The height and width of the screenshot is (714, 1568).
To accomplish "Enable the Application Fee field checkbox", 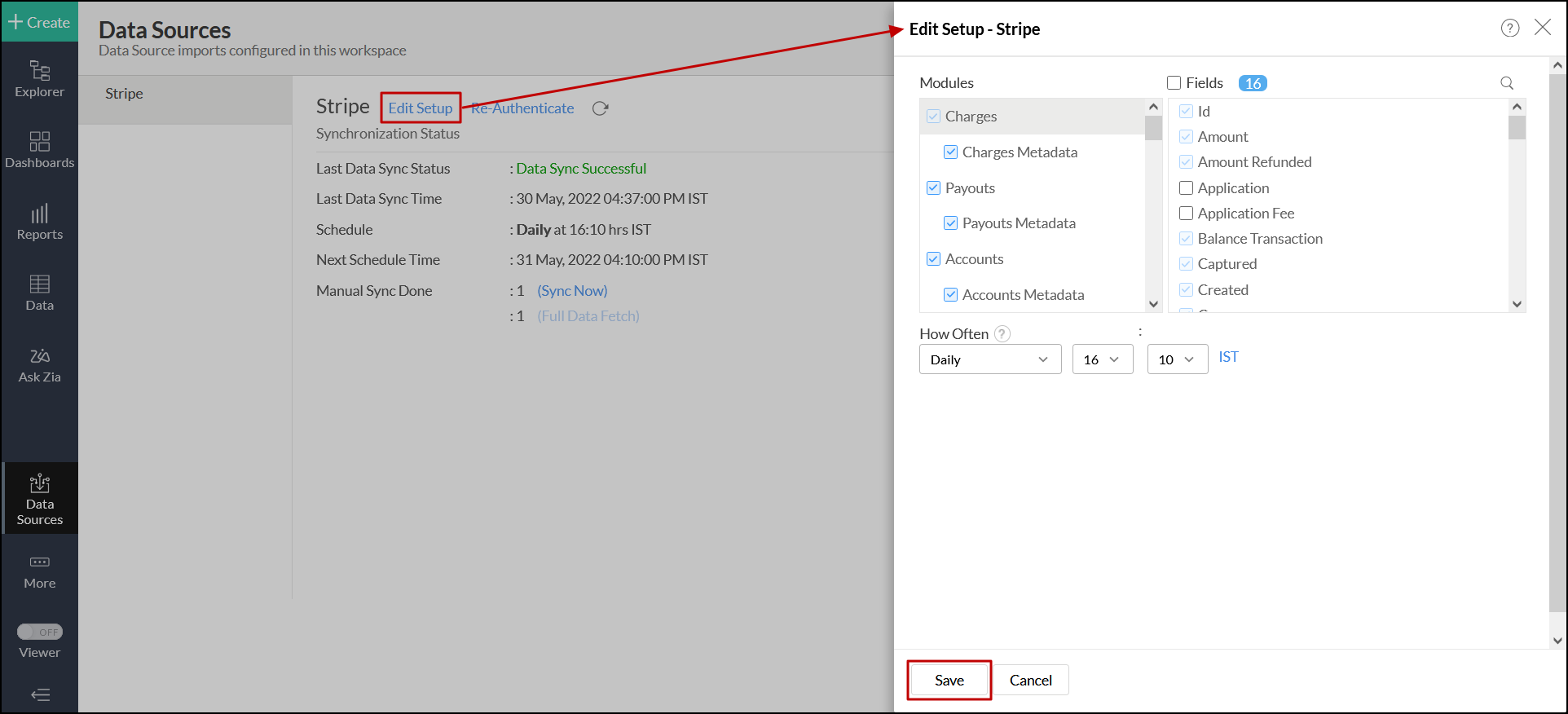I will click(x=1187, y=214).
